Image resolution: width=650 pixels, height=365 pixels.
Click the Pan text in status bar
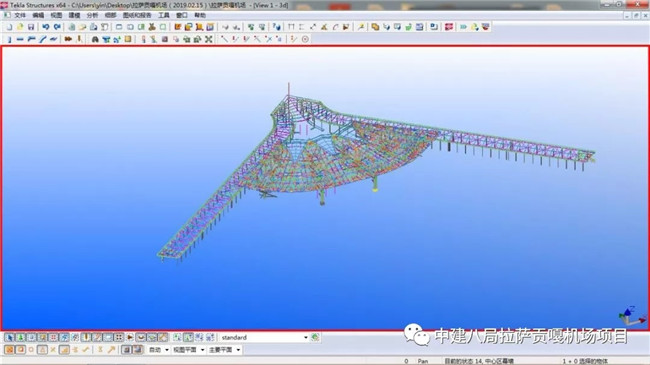(422, 361)
